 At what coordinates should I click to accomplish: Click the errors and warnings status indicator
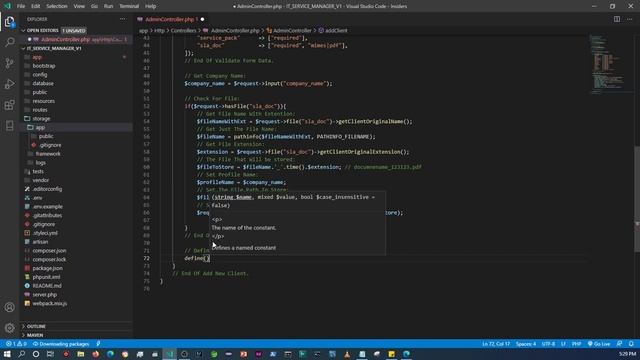point(16,344)
